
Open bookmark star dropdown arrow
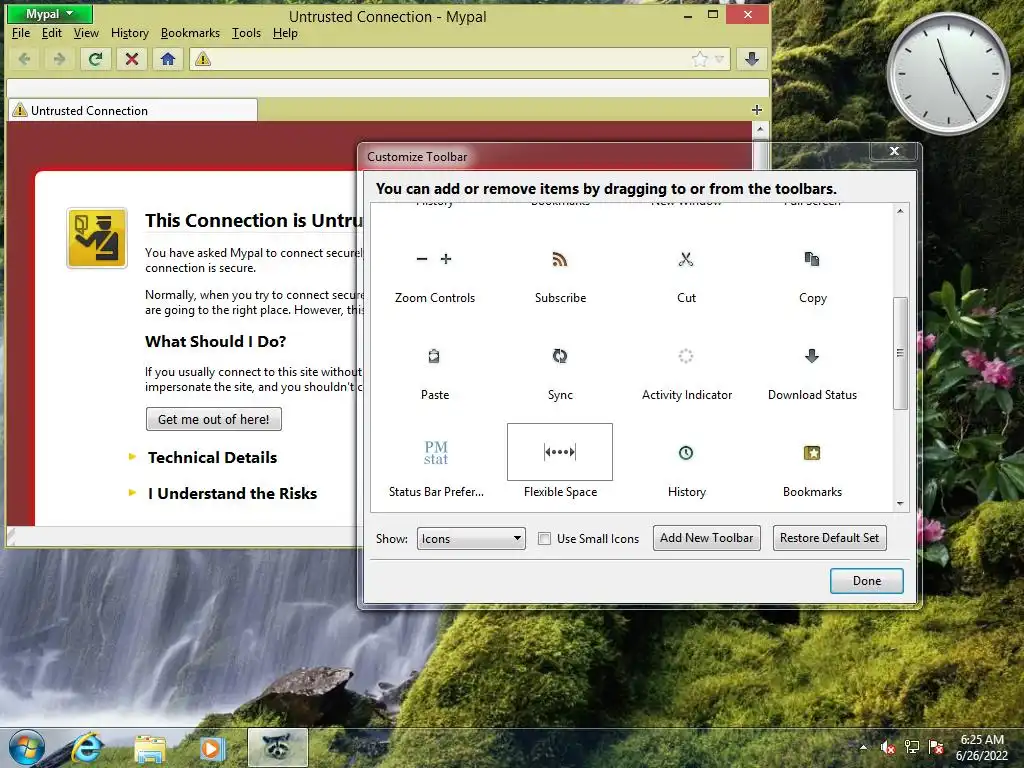[719, 59]
